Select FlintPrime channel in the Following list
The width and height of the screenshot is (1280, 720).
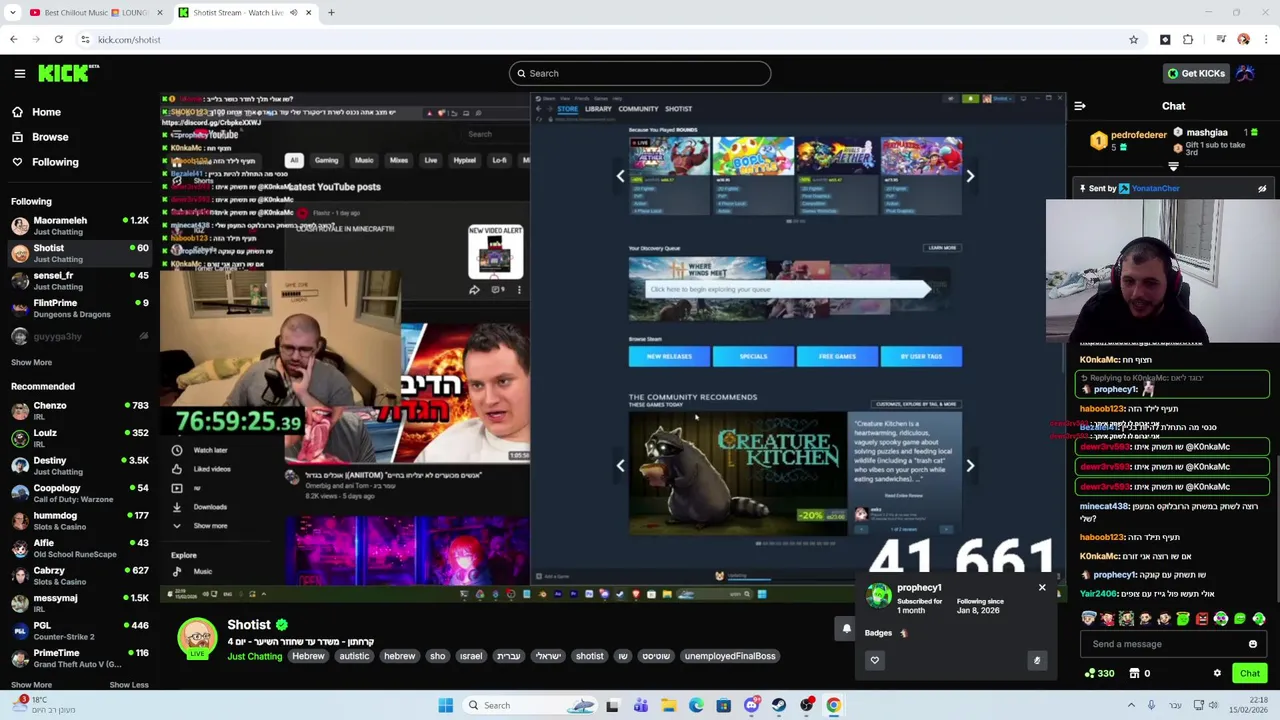(x=78, y=308)
